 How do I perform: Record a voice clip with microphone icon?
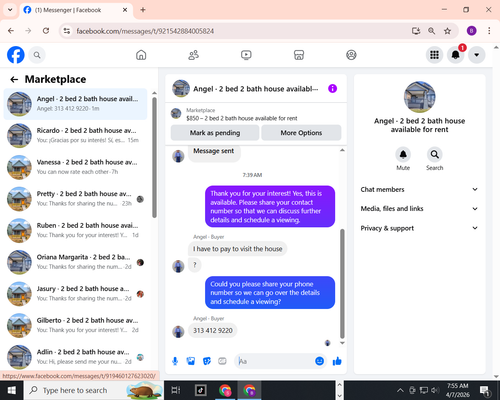tap(175, 361)
